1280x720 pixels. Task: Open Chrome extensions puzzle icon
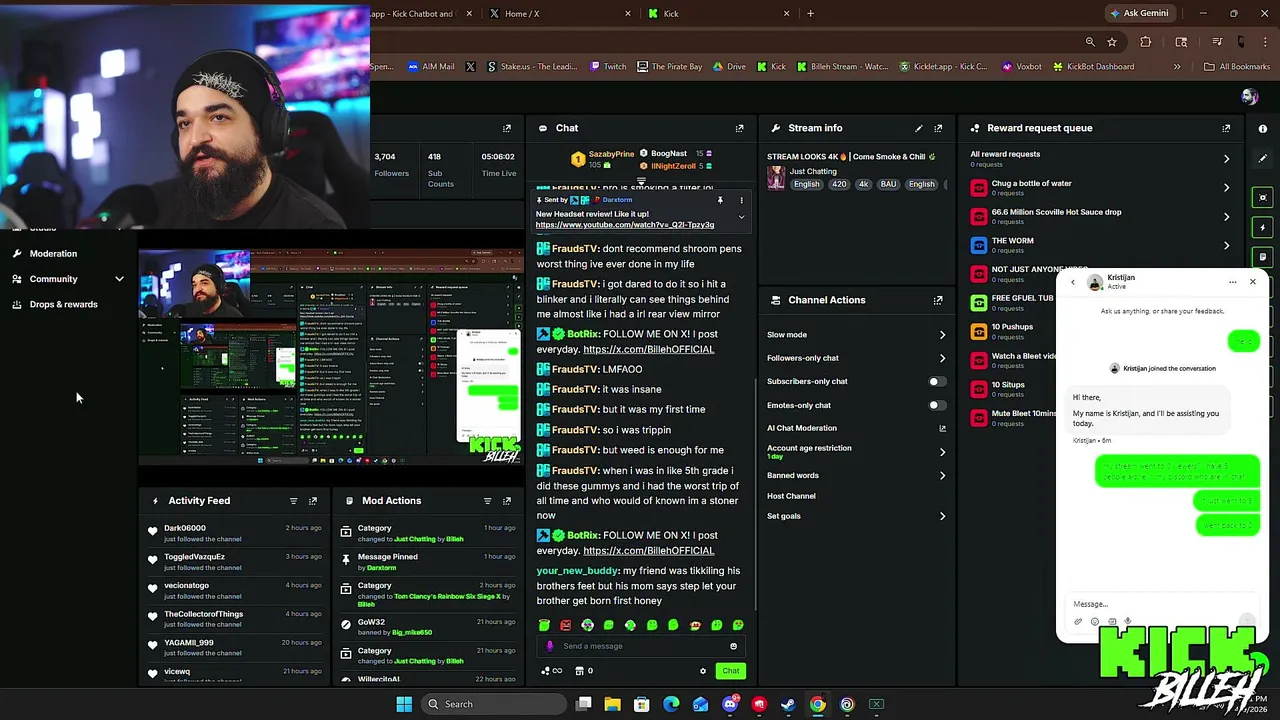pos(1146,42)
